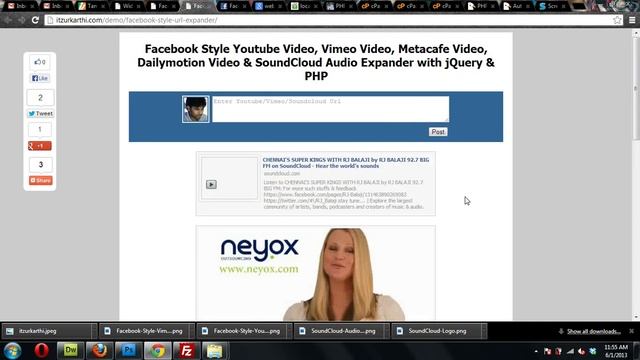This screenshot has width=640, height=360.
Task: Click the Show all downloads link
Action: (x=594, y=331)
